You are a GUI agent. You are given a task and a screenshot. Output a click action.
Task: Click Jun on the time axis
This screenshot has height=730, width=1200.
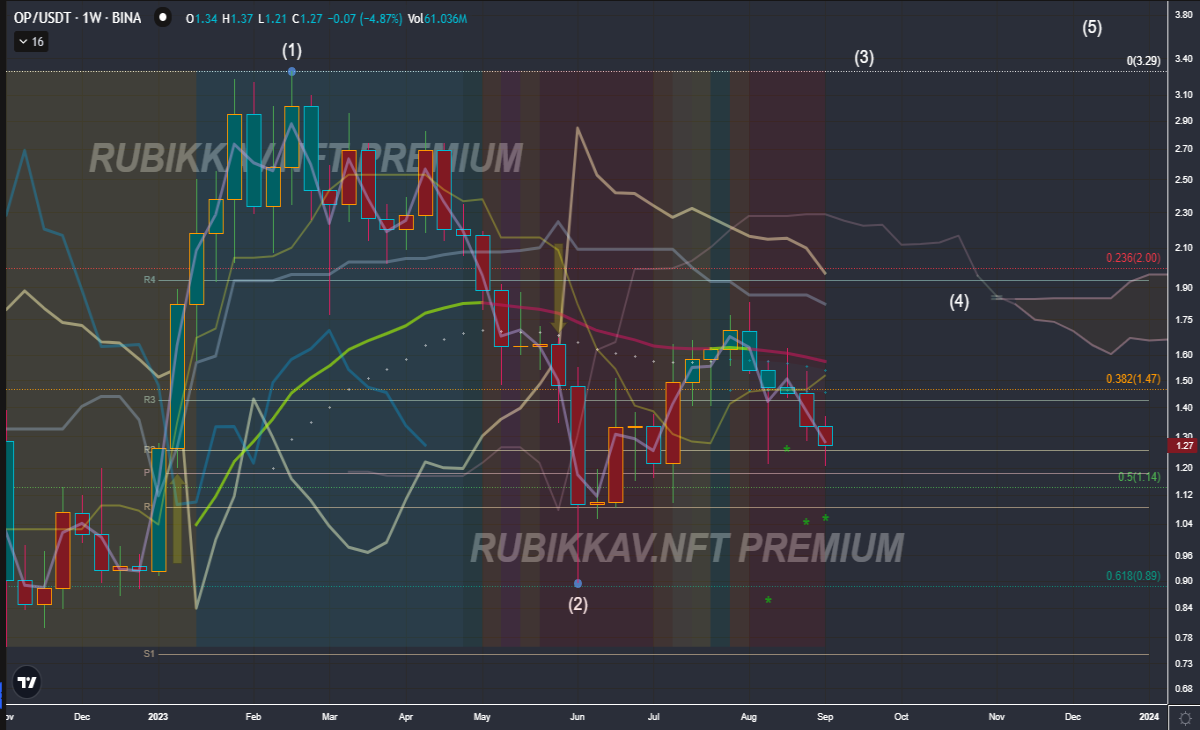click(577, 717)
